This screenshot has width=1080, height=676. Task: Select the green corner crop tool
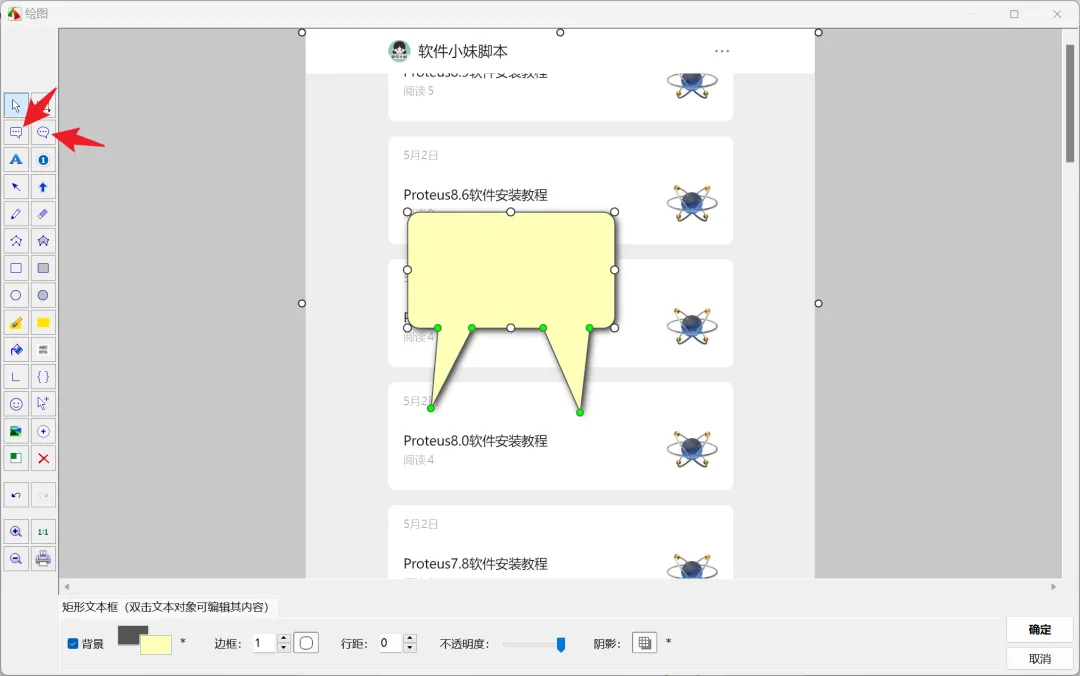(16, 458)
